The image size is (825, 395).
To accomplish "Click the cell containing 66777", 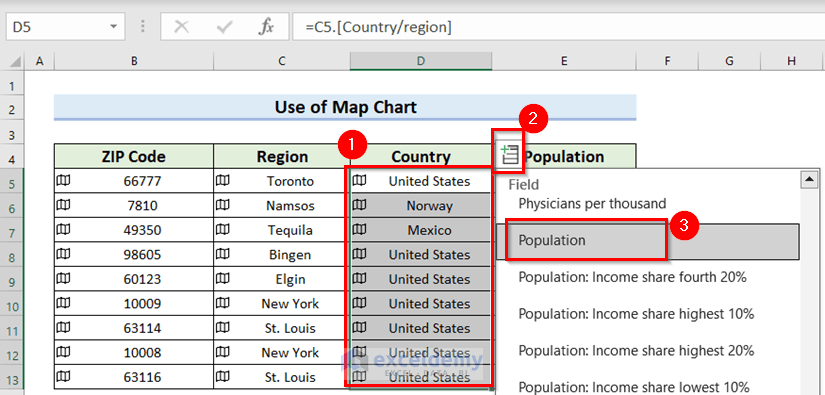I will [x=134, y=181].
